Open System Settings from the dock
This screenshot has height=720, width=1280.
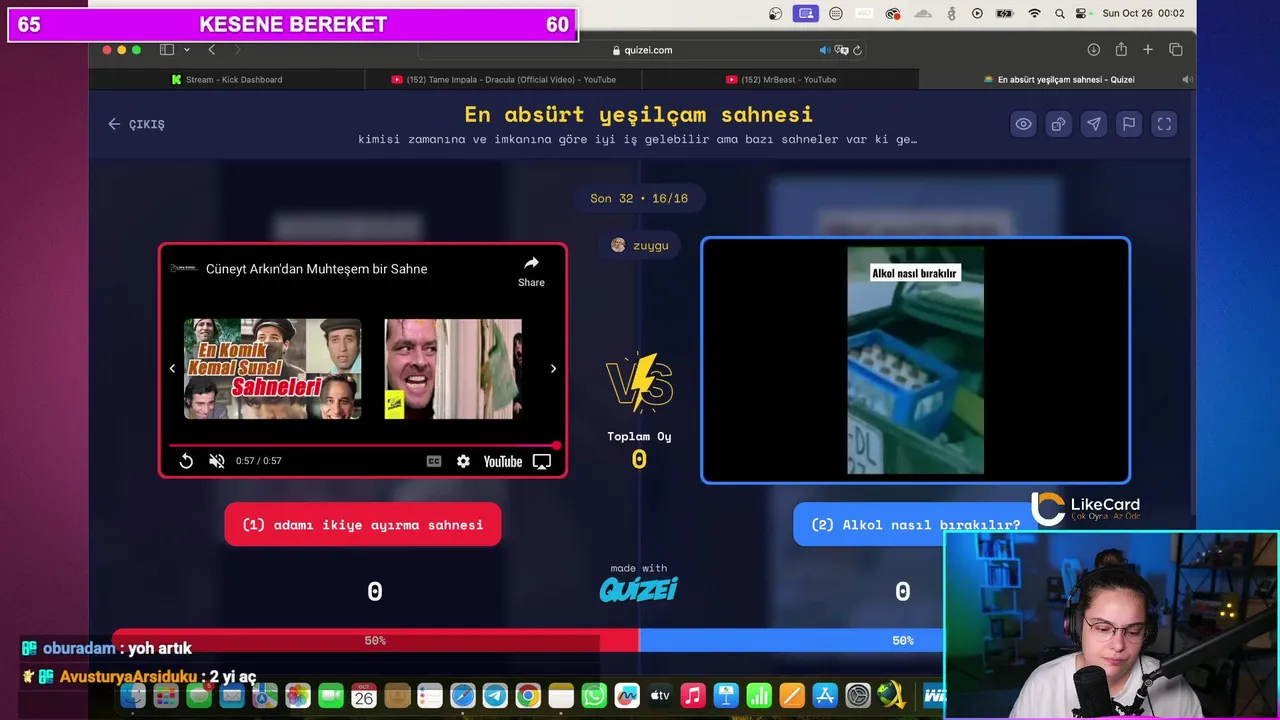tap(858, 696)
